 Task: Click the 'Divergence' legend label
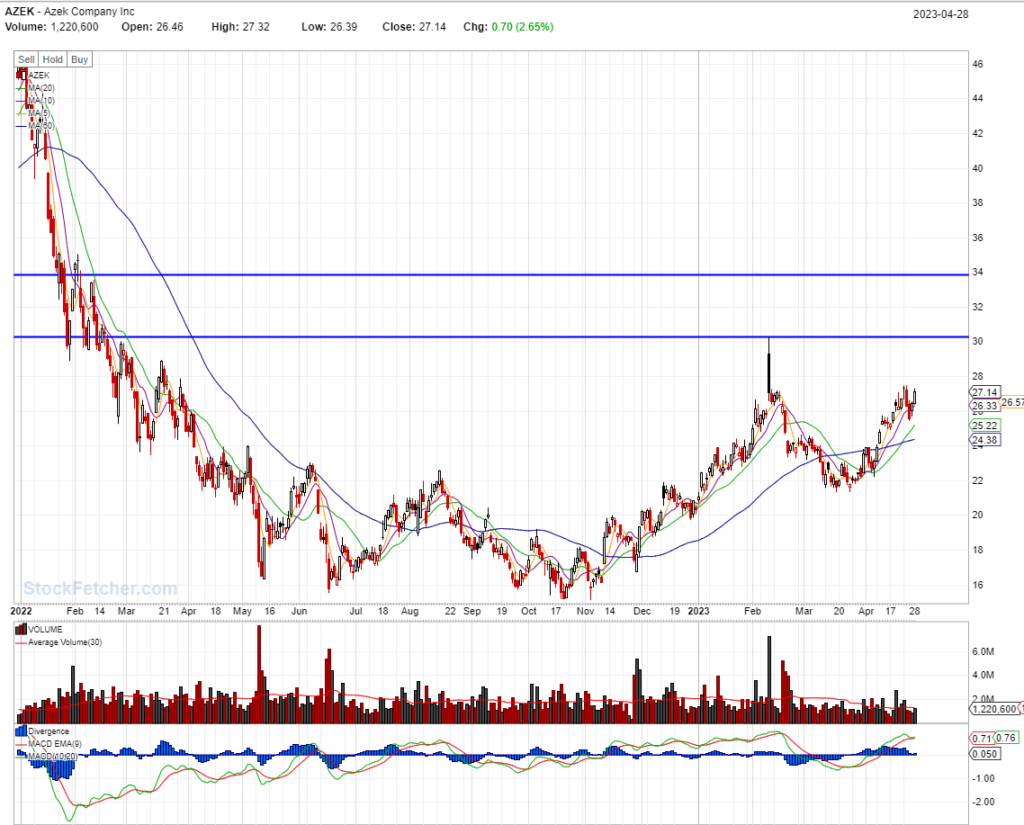[x=48, y=732]
